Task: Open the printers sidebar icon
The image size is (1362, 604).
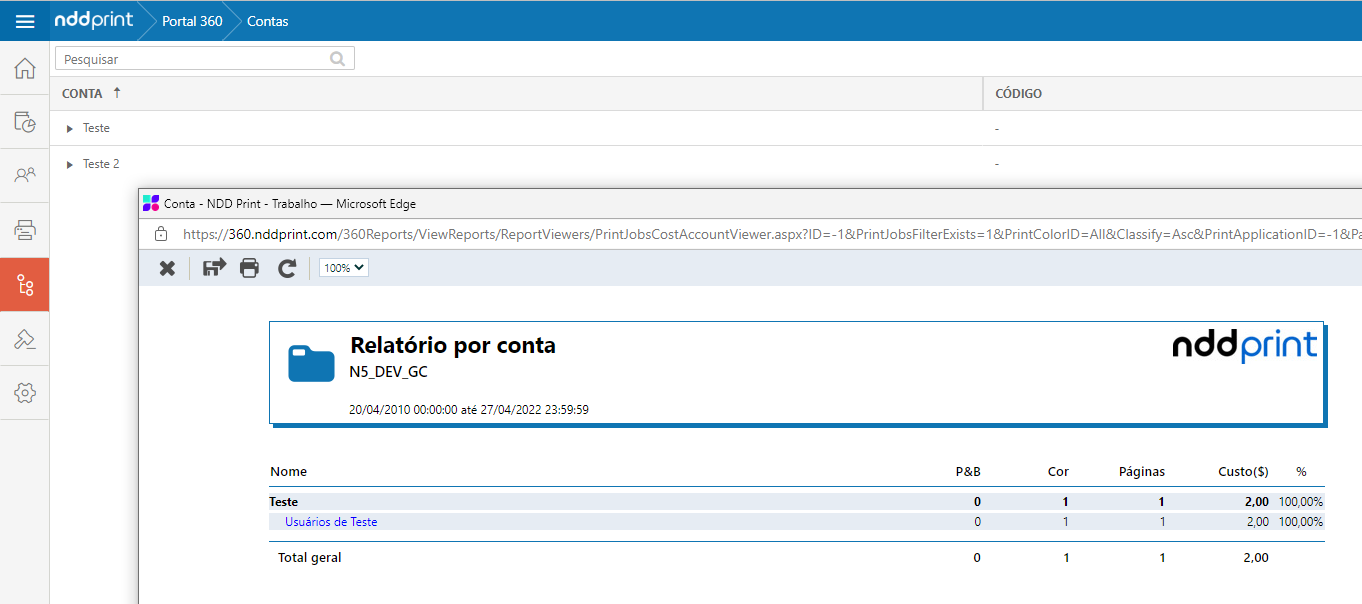Action: point(25,231)
